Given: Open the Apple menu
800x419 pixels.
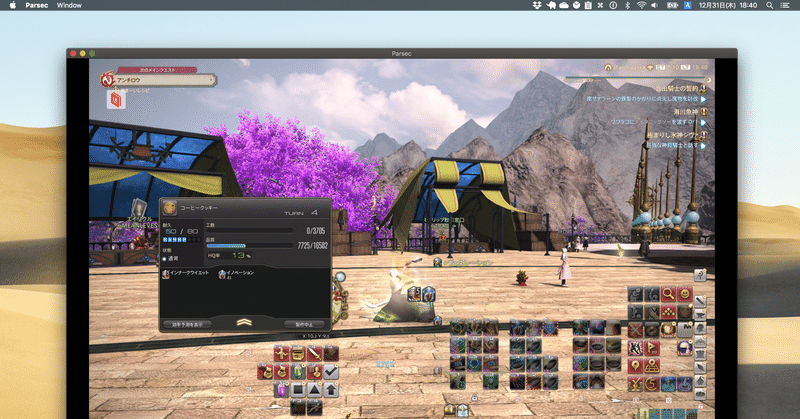Looking at the screenshot, I should click(x=13, y=5).
